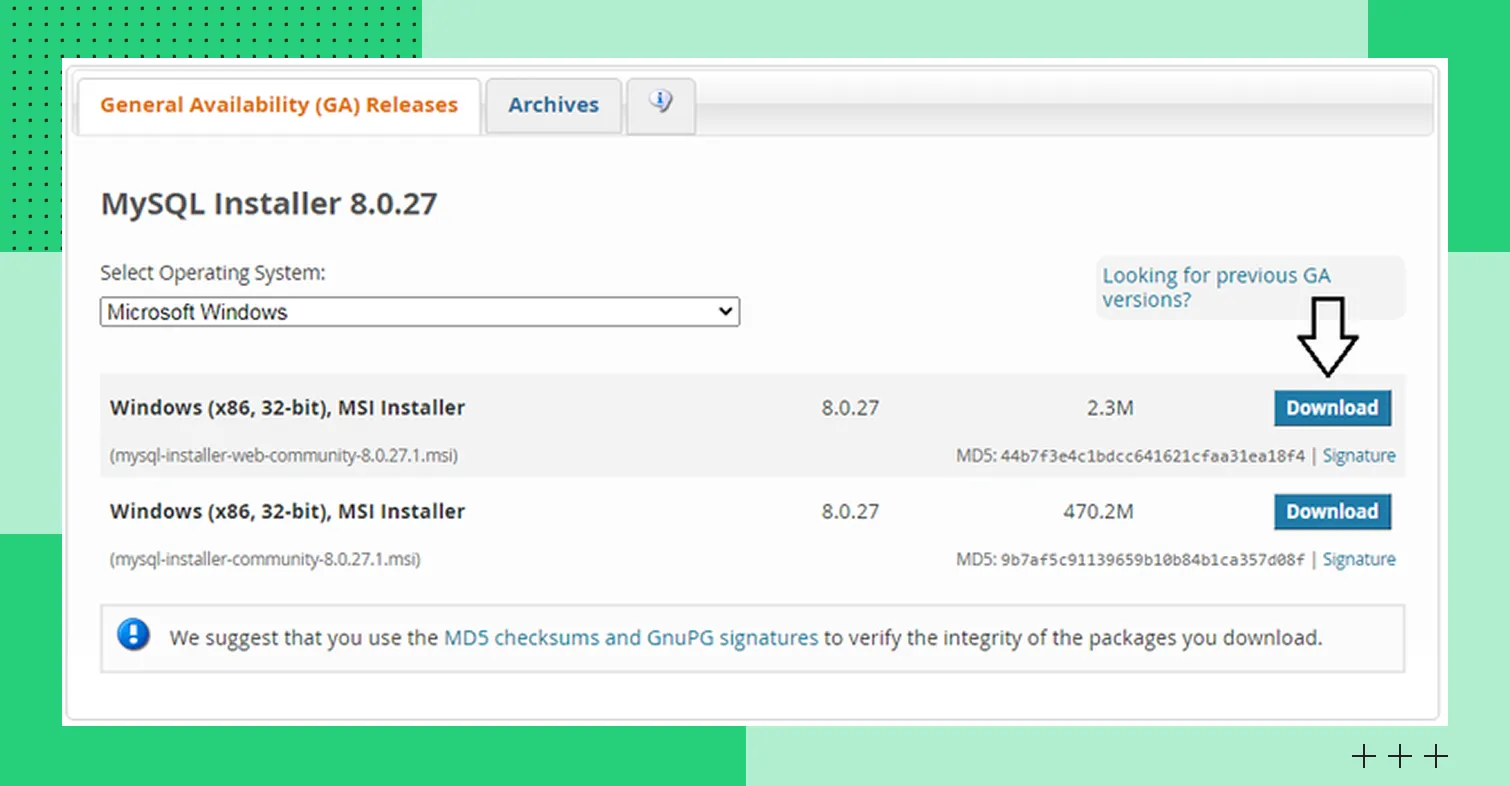The image size is (1510, 786).
Task: Download the 470.2M community MSI installer
Action: click(x=1331, y=511)
